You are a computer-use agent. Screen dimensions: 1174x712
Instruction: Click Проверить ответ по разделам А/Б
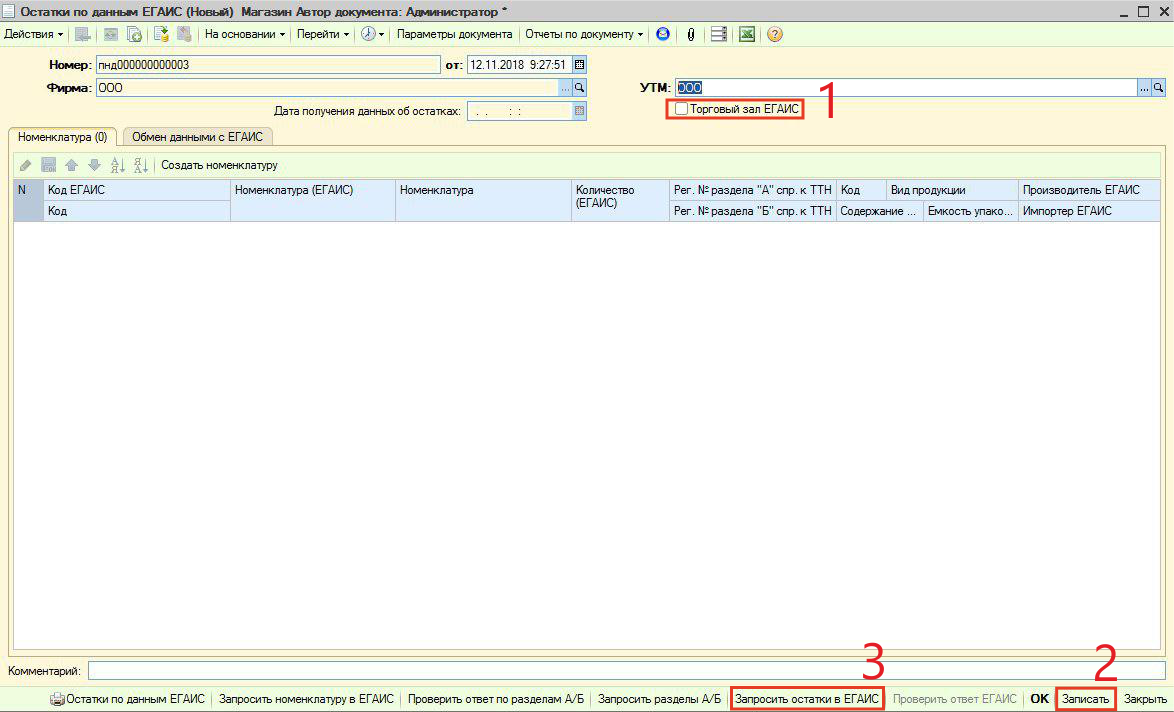pyautogui.click(x=496, y=699)
